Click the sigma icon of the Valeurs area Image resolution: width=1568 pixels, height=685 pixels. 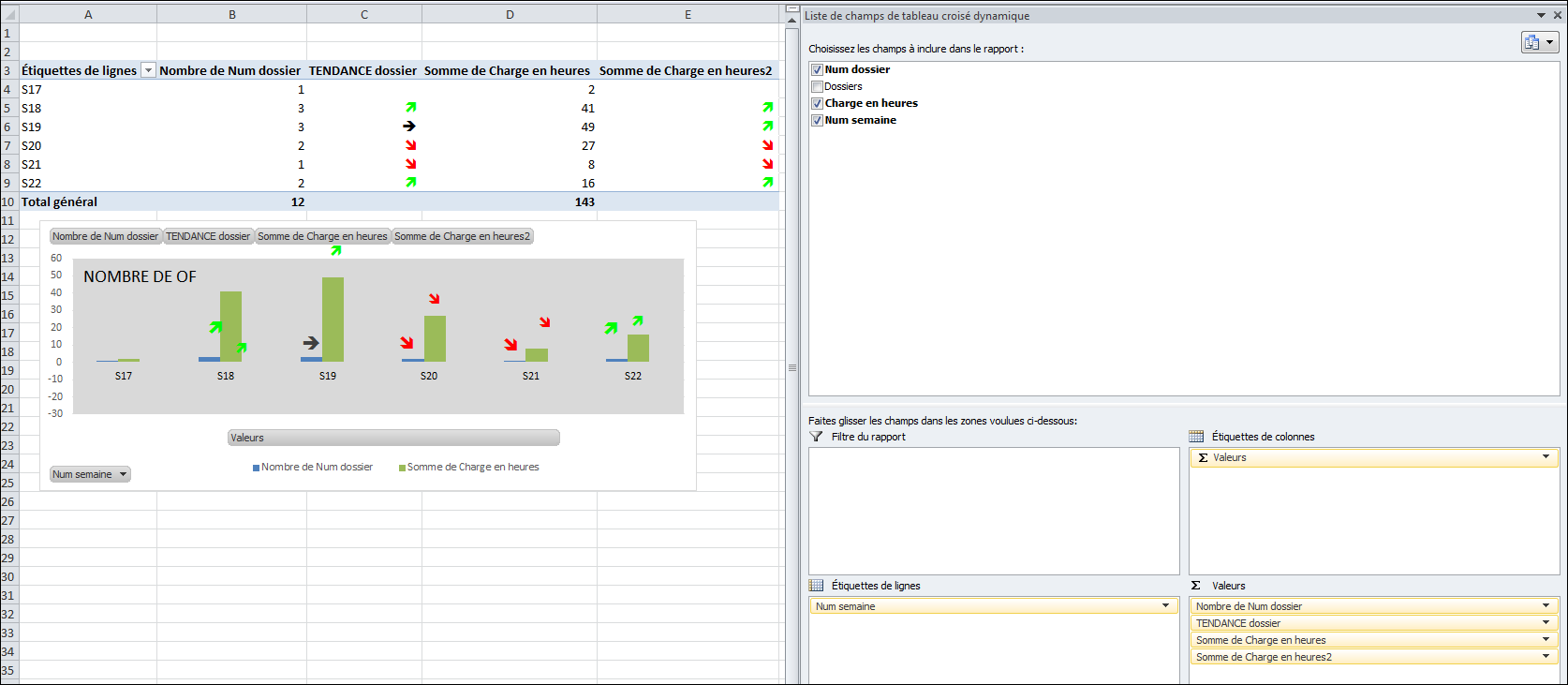click(x=1196, y=586)
